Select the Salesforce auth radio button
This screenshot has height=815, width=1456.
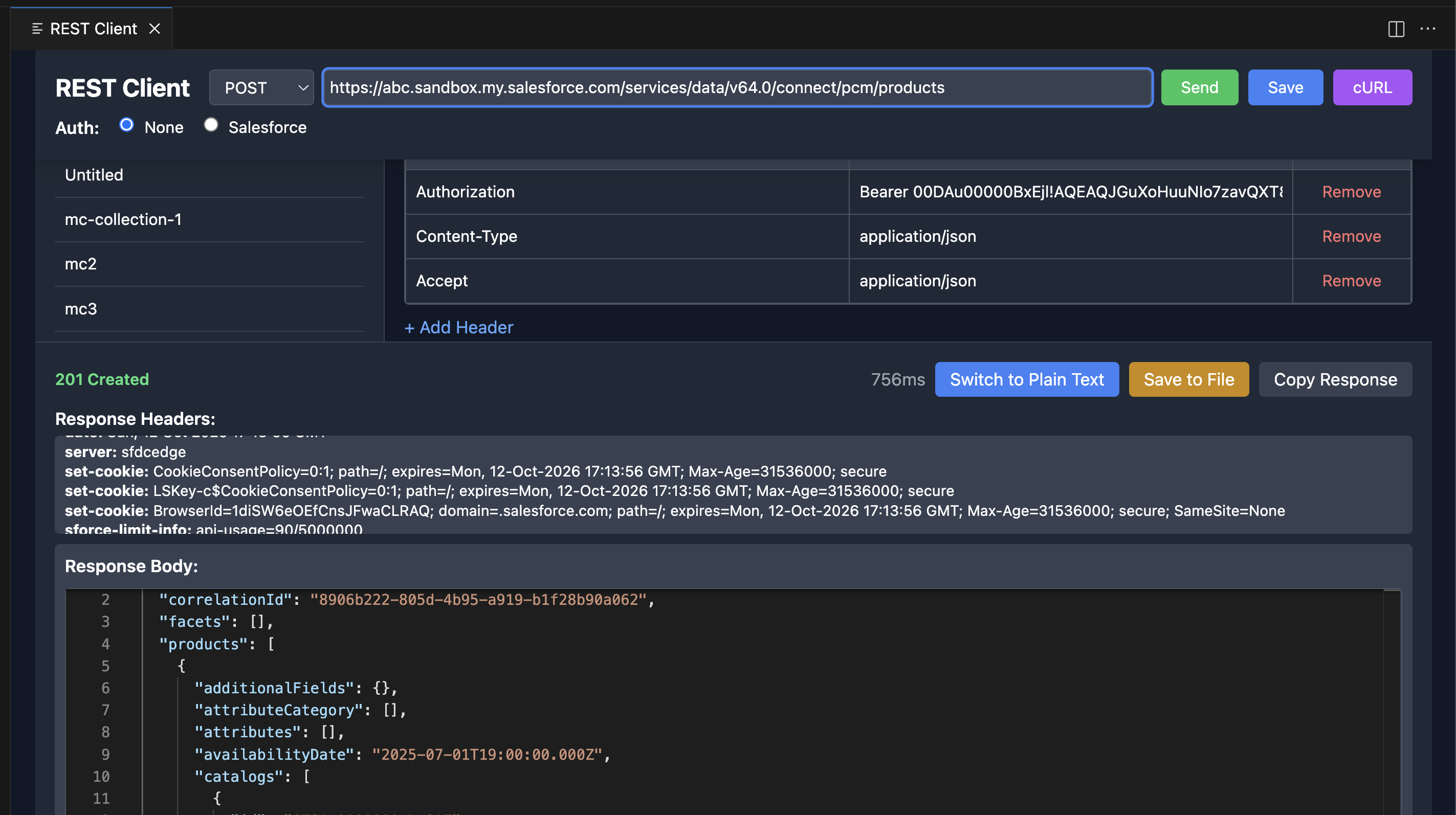click(211, 125)
